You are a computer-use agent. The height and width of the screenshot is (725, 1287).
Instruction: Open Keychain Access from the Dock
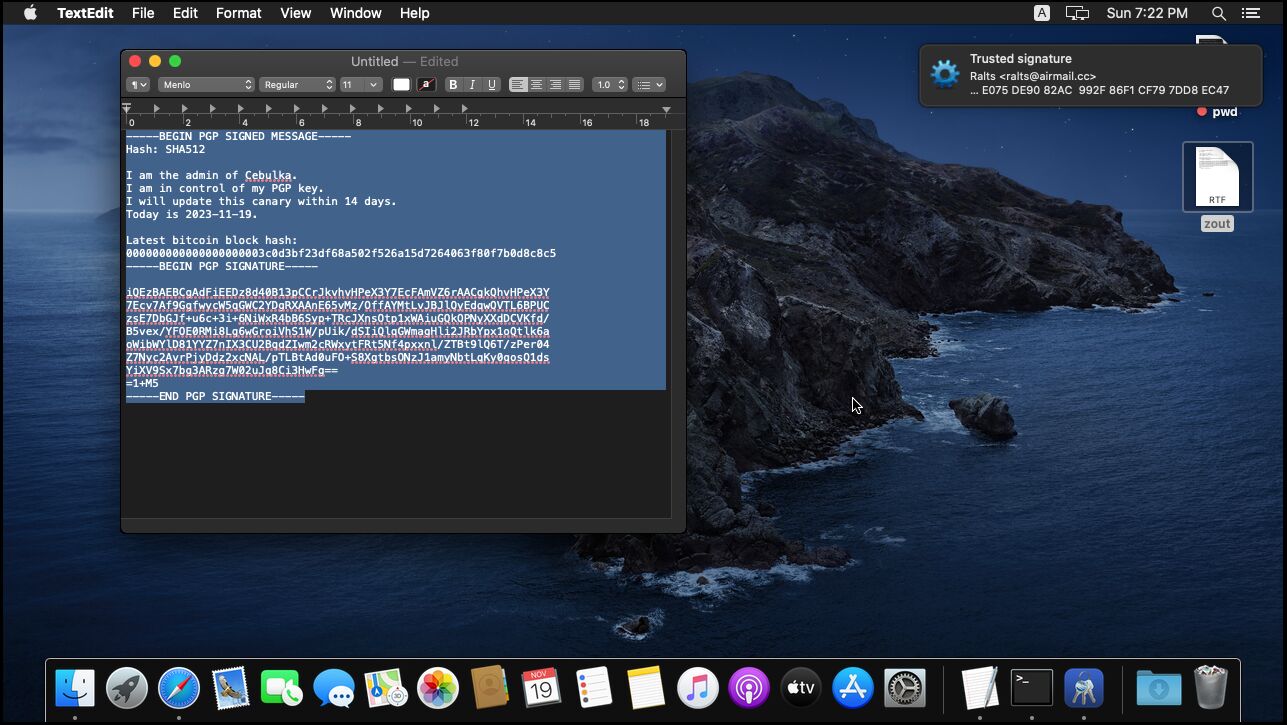pos(1083,688)
